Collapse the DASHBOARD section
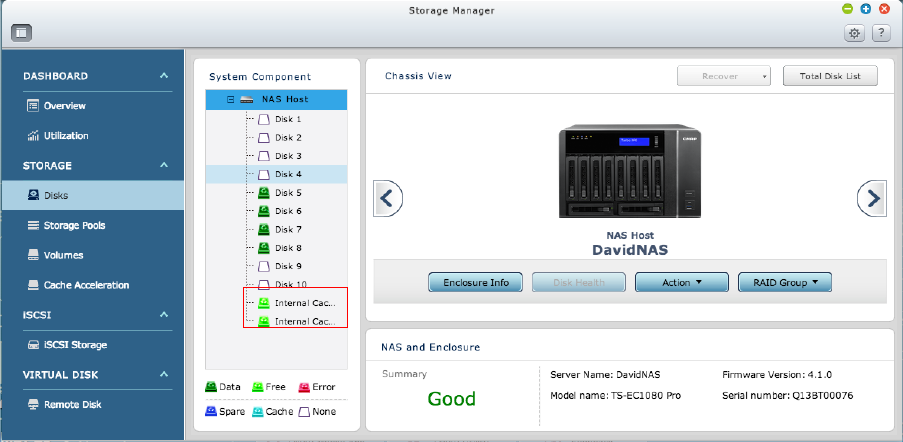 click(x=164, y=76)
